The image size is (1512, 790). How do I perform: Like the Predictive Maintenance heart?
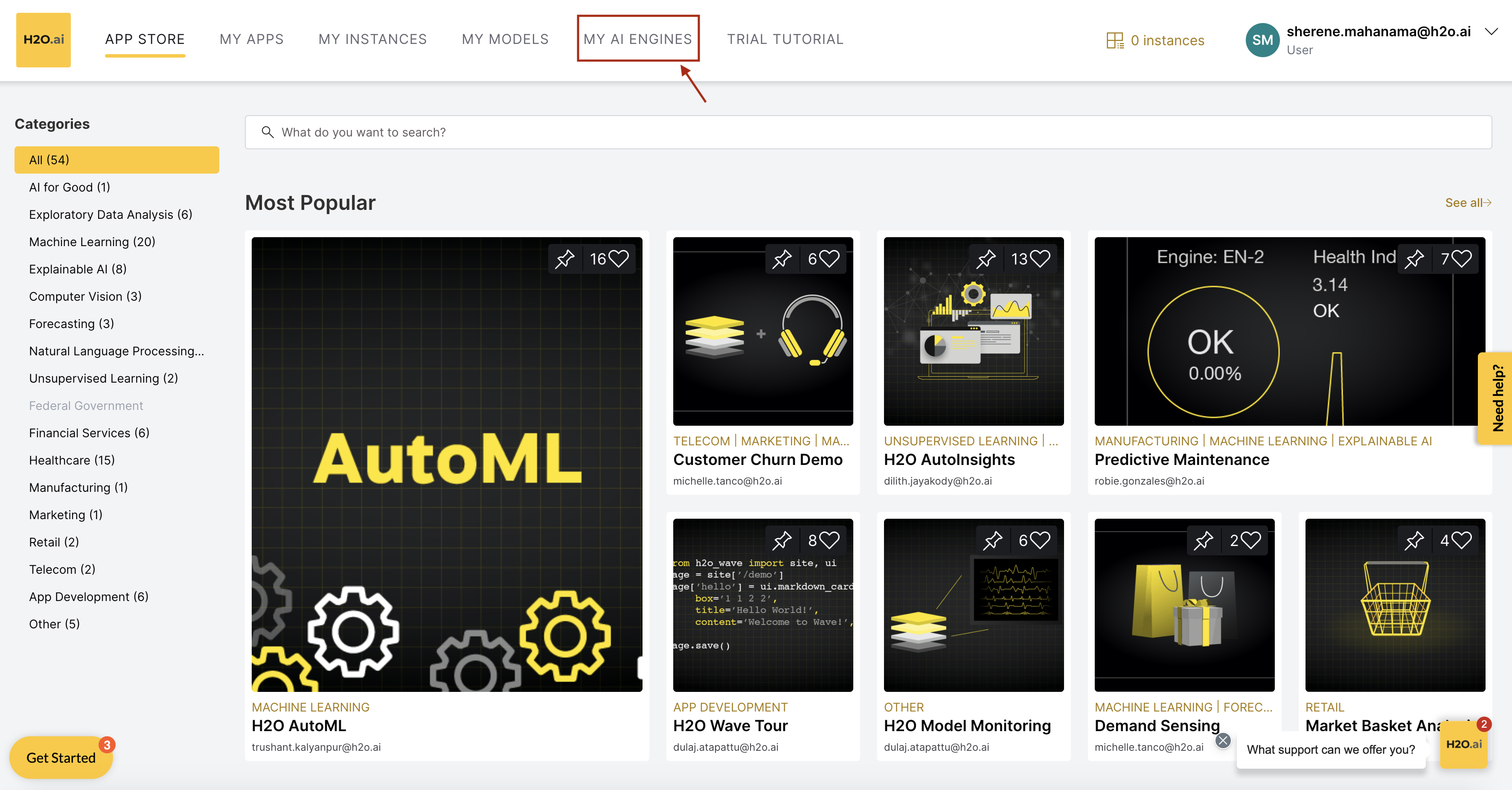1462,259
